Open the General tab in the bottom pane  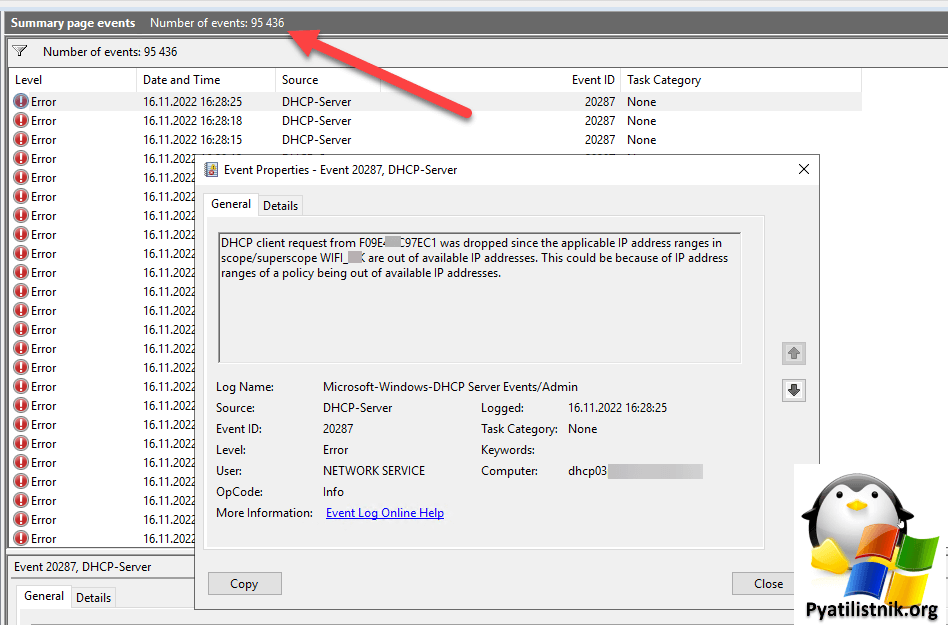pos(43,596)
